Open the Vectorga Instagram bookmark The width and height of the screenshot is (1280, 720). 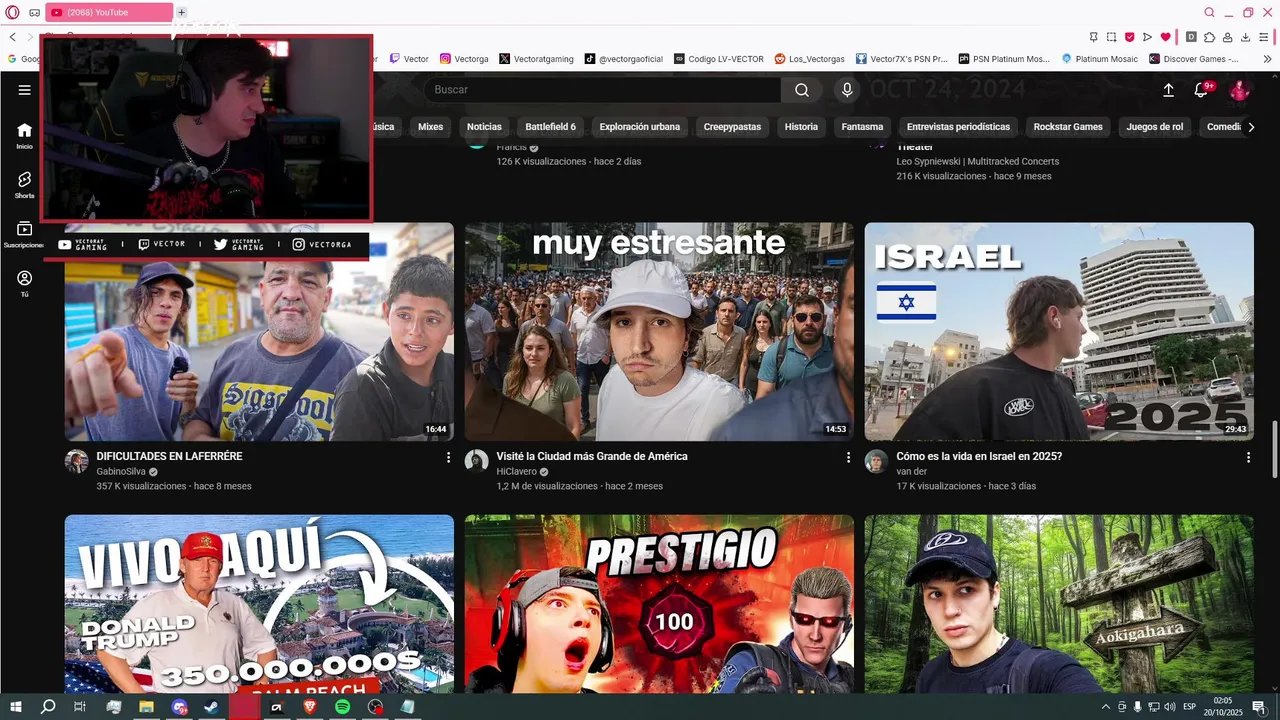tap(464, 59)
